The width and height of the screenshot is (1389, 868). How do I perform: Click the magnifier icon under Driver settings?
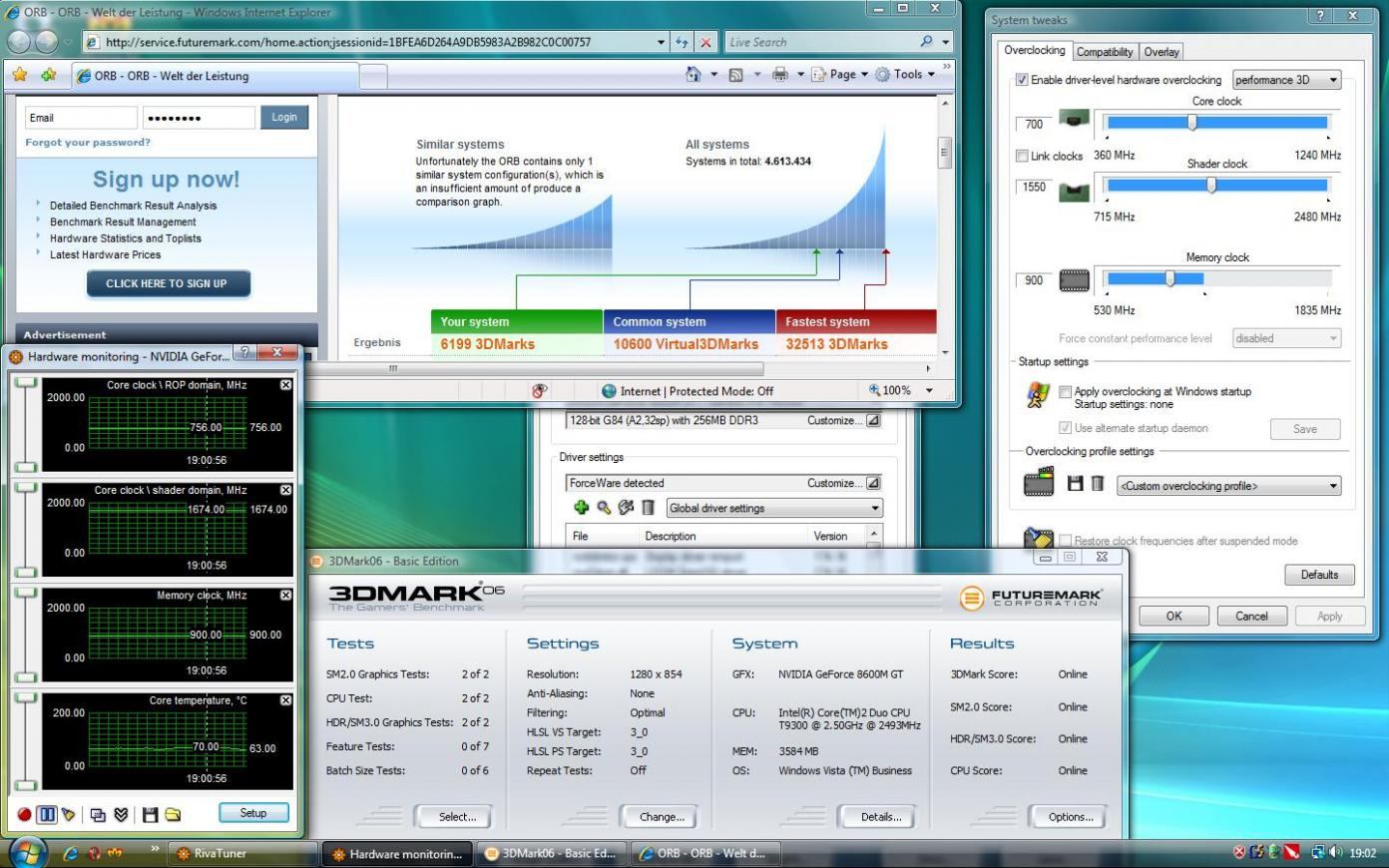coord(604,508)
